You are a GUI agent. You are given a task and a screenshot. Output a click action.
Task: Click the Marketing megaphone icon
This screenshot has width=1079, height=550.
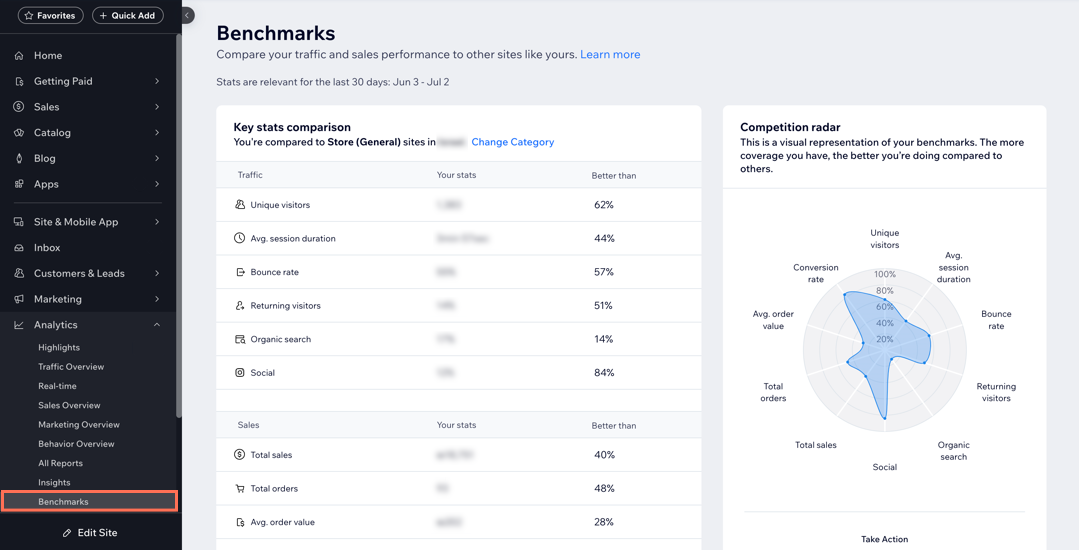pos(19,299)
